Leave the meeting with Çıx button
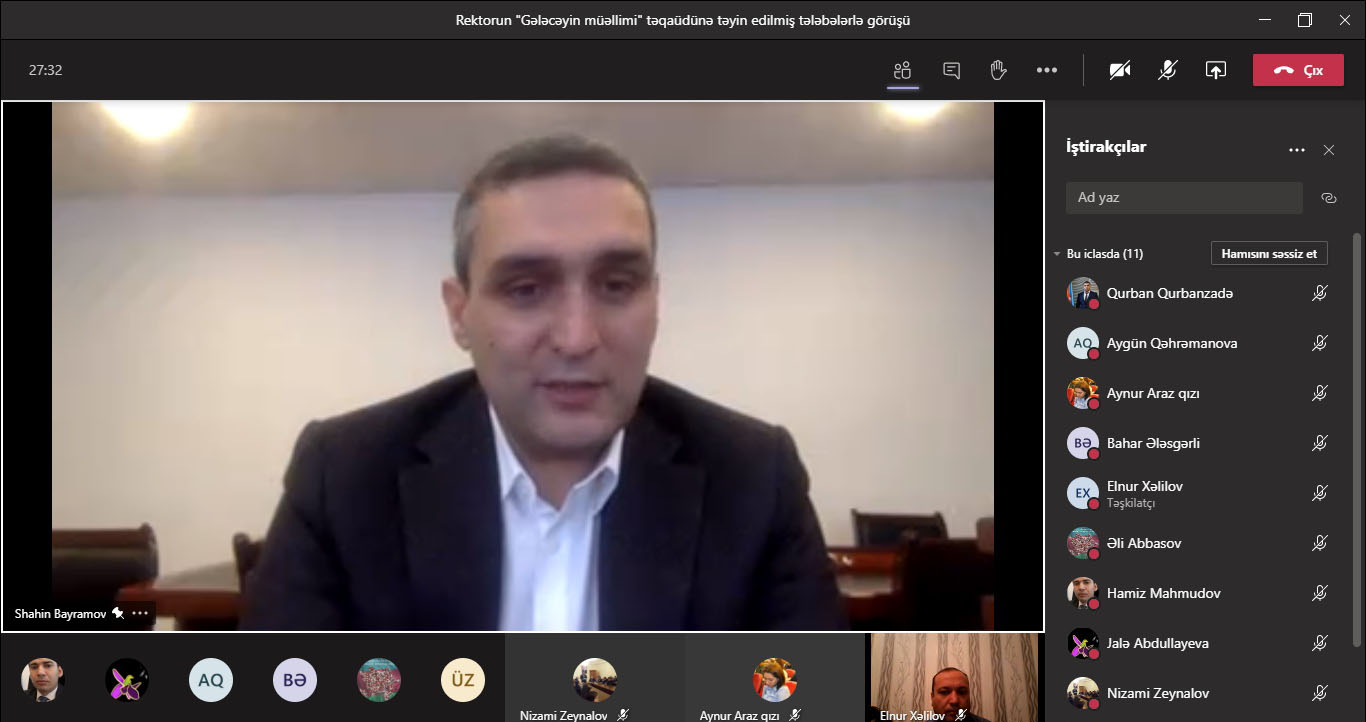Screen dimensions: 1366x722 pyautogui.click(x=1298, y=70)
